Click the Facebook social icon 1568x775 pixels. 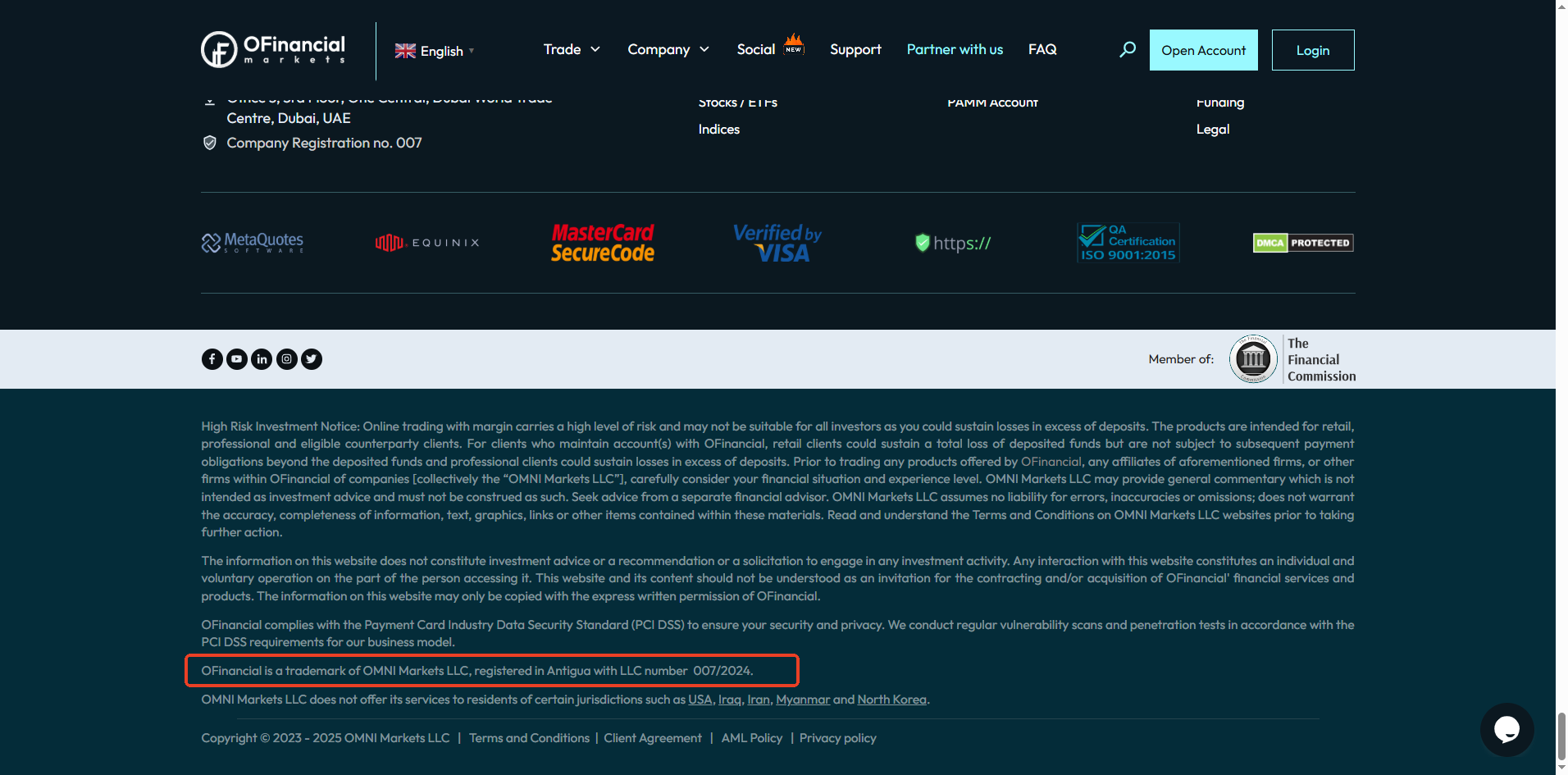pos(212,359)
